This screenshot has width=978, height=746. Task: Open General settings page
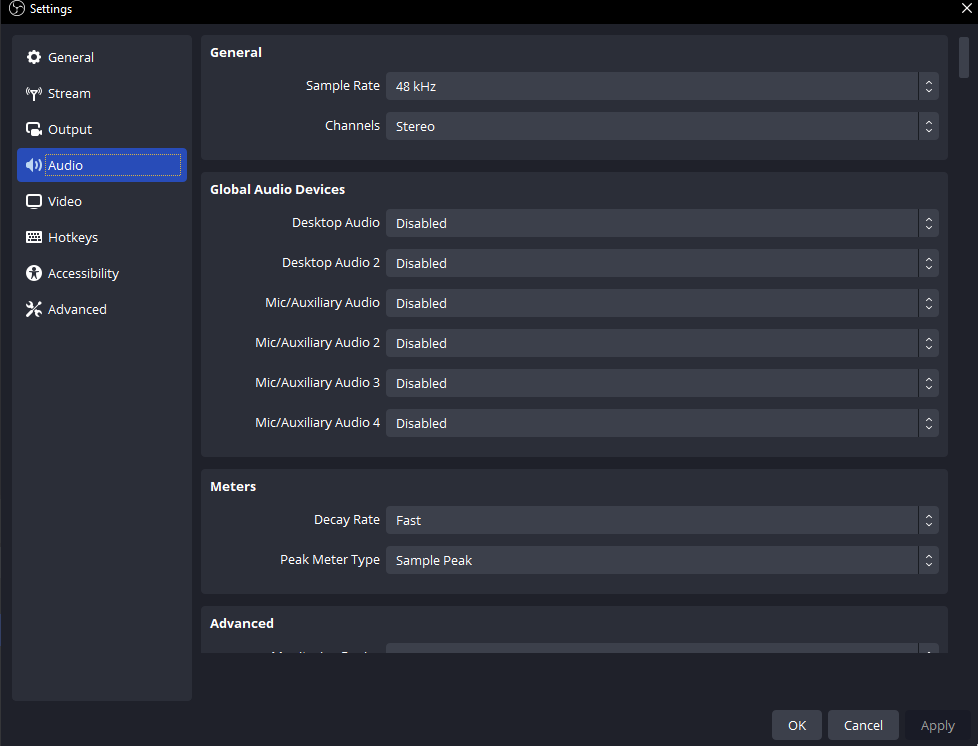pos(102,57)
